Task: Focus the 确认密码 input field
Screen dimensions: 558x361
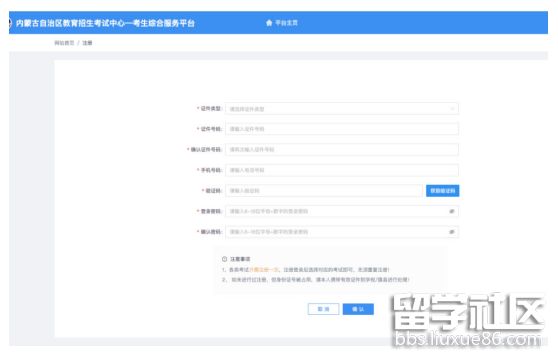Action: coord(342,232)
